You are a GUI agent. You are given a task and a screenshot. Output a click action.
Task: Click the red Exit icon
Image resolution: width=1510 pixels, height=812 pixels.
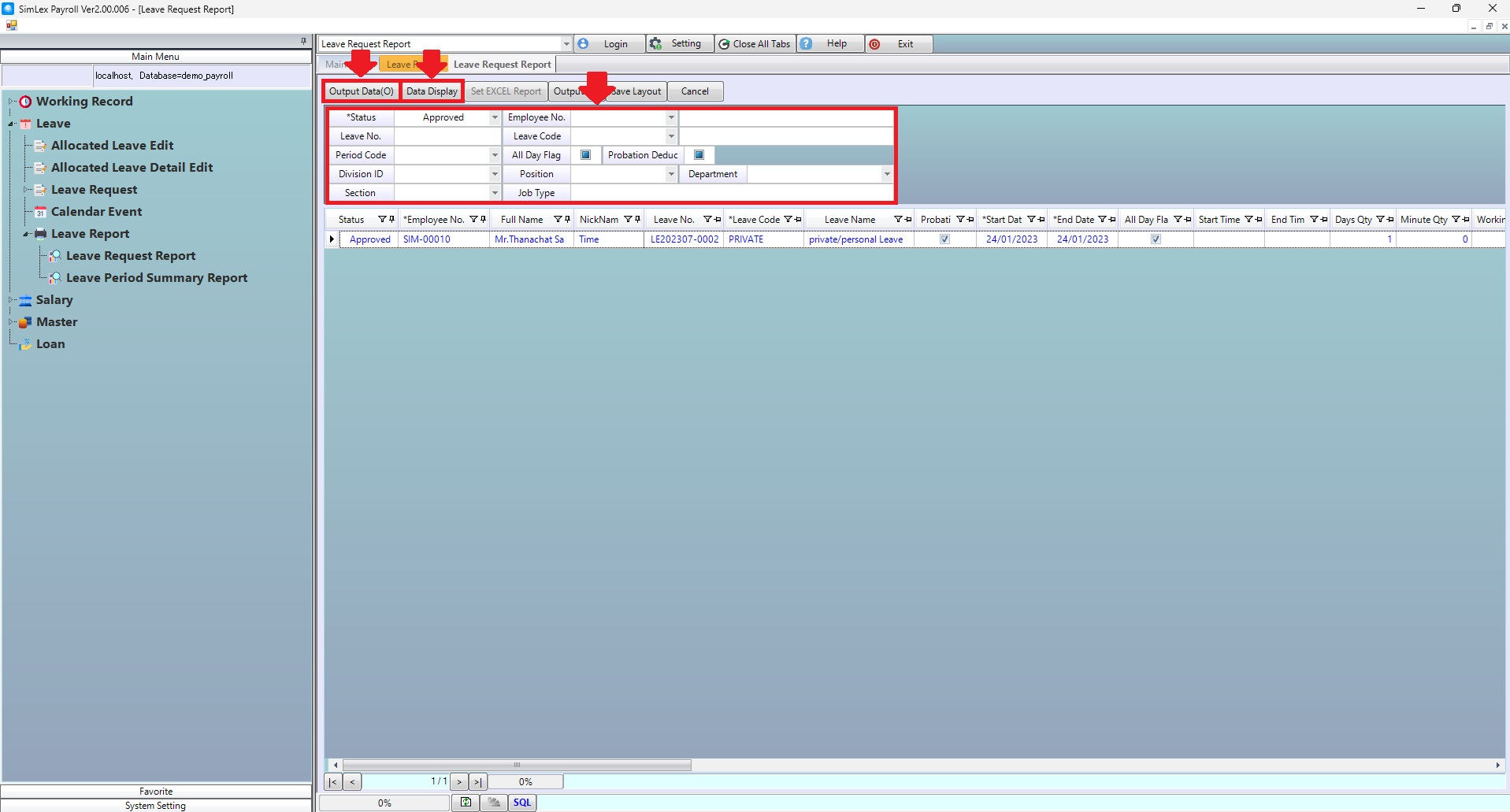coord(874,44)
